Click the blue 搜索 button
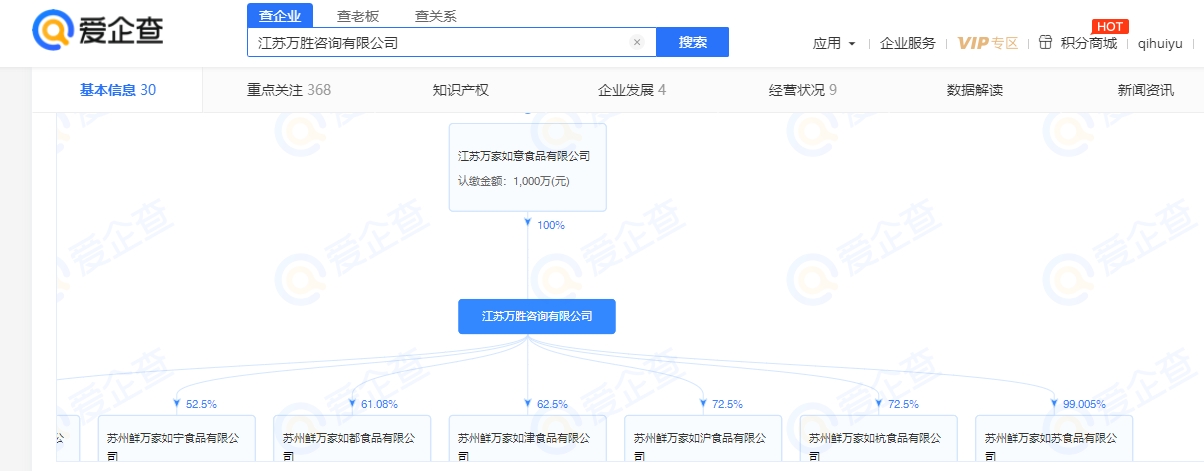Viewport: 1204px width, 471px height. click(x=692, y=42)
